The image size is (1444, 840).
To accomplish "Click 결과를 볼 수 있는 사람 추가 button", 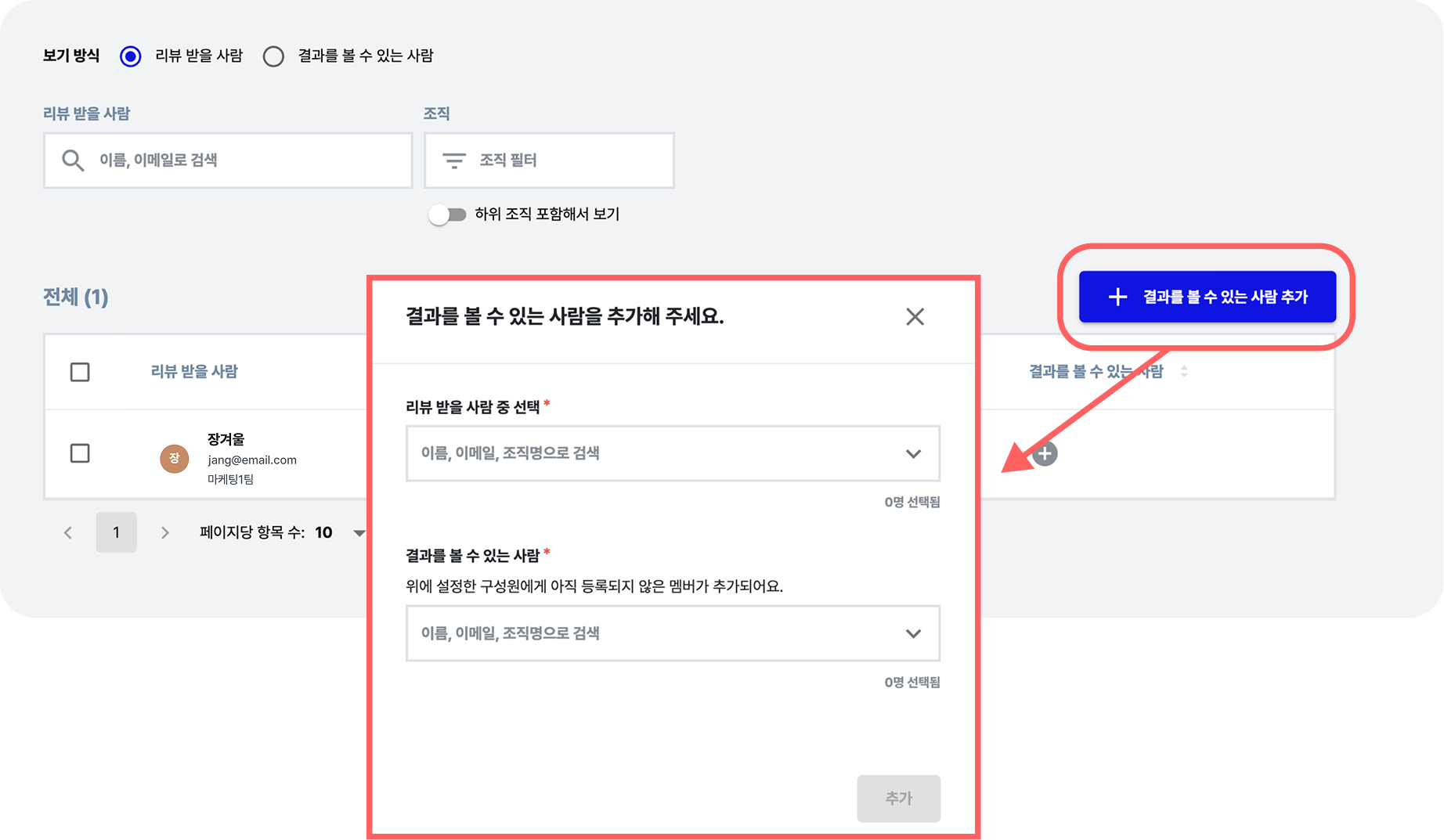I will pyautogui.click(x=1207, y=297).
